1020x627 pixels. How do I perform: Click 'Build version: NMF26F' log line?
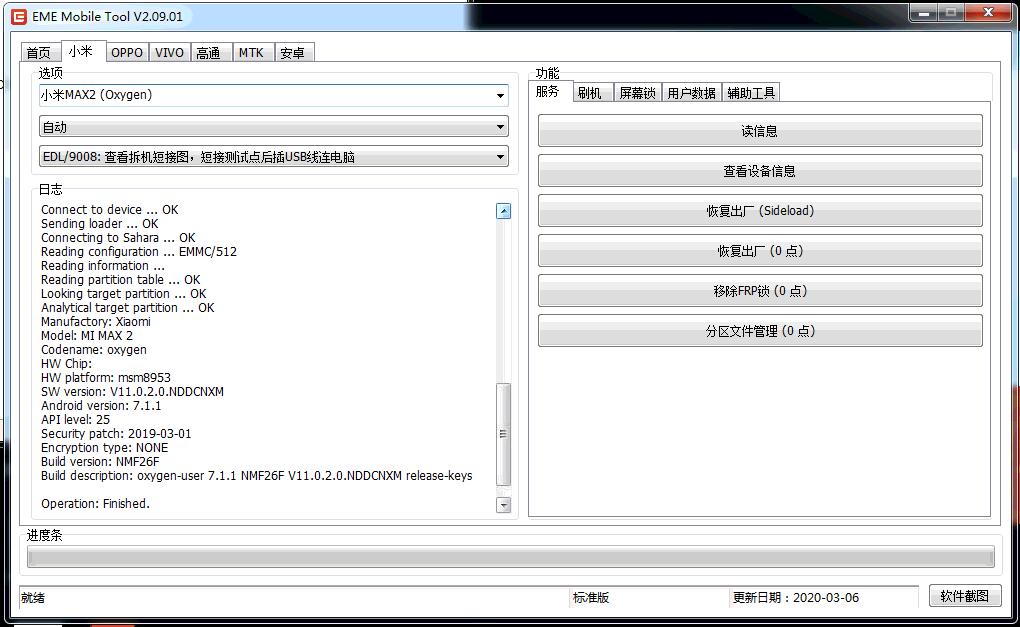pyautogui.click(x=100, y=462)
